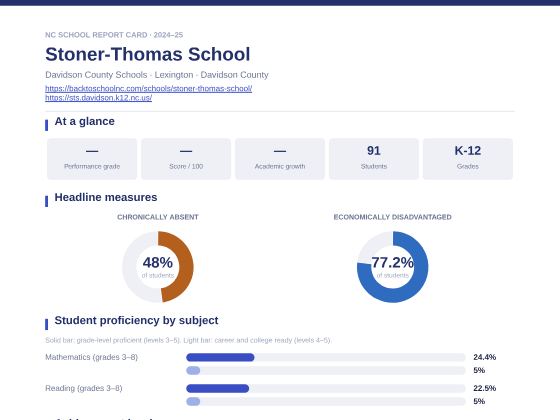Click the Chronically Absent chart label
This screenshot has height=420, width=560.
point(158,217)
